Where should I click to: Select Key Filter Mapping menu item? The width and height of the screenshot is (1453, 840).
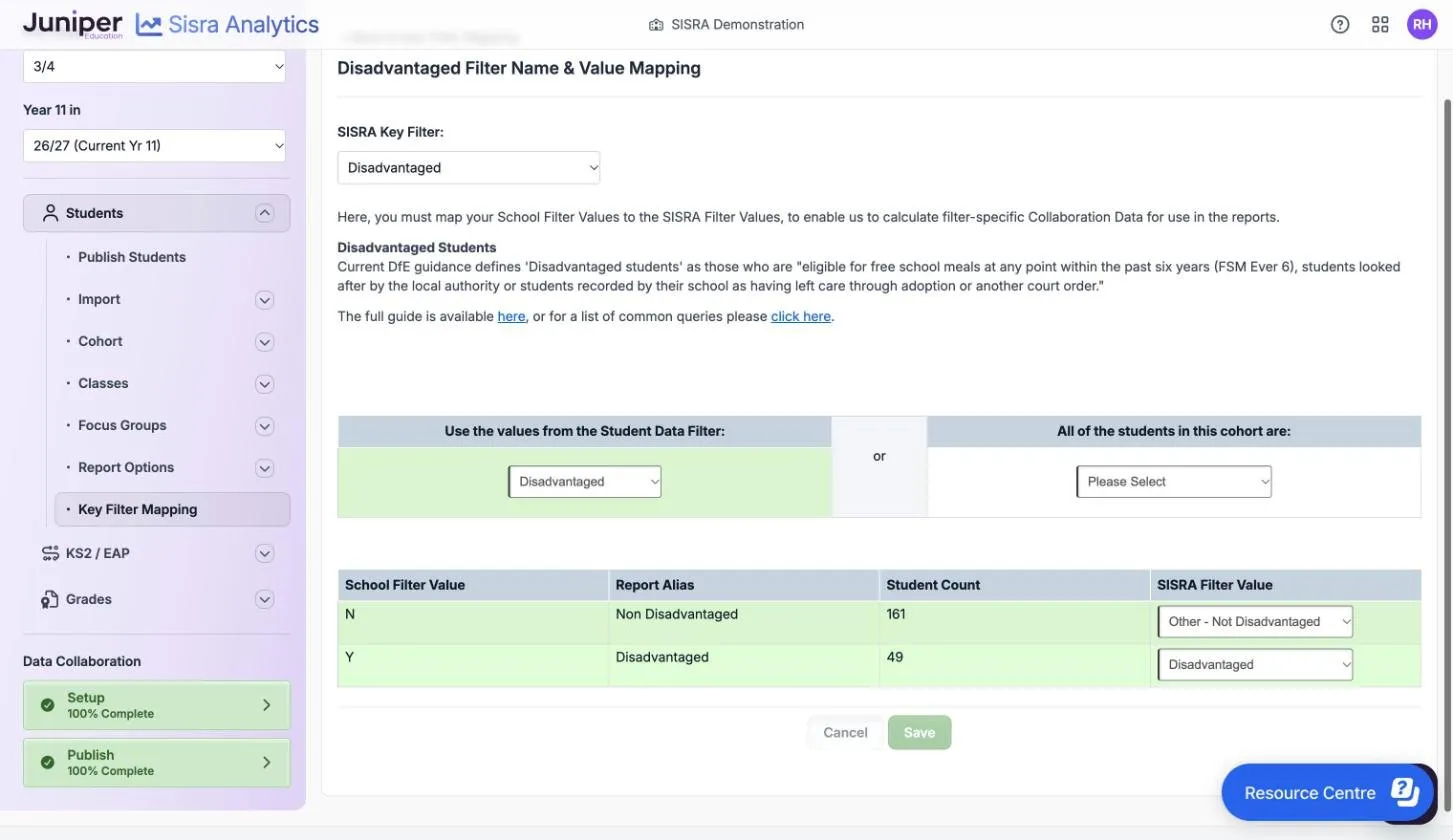point(172,509)
